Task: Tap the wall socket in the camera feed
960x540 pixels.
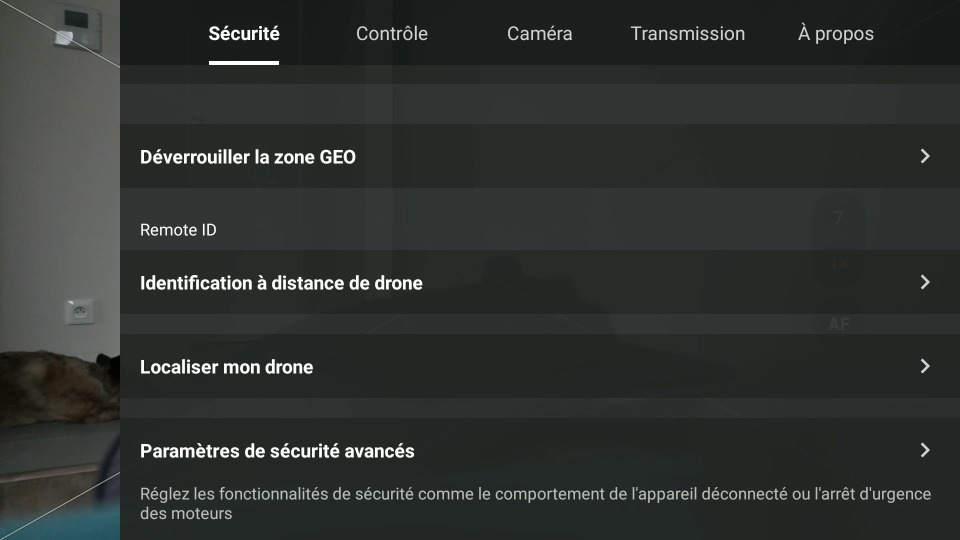Action: point(80,312)
